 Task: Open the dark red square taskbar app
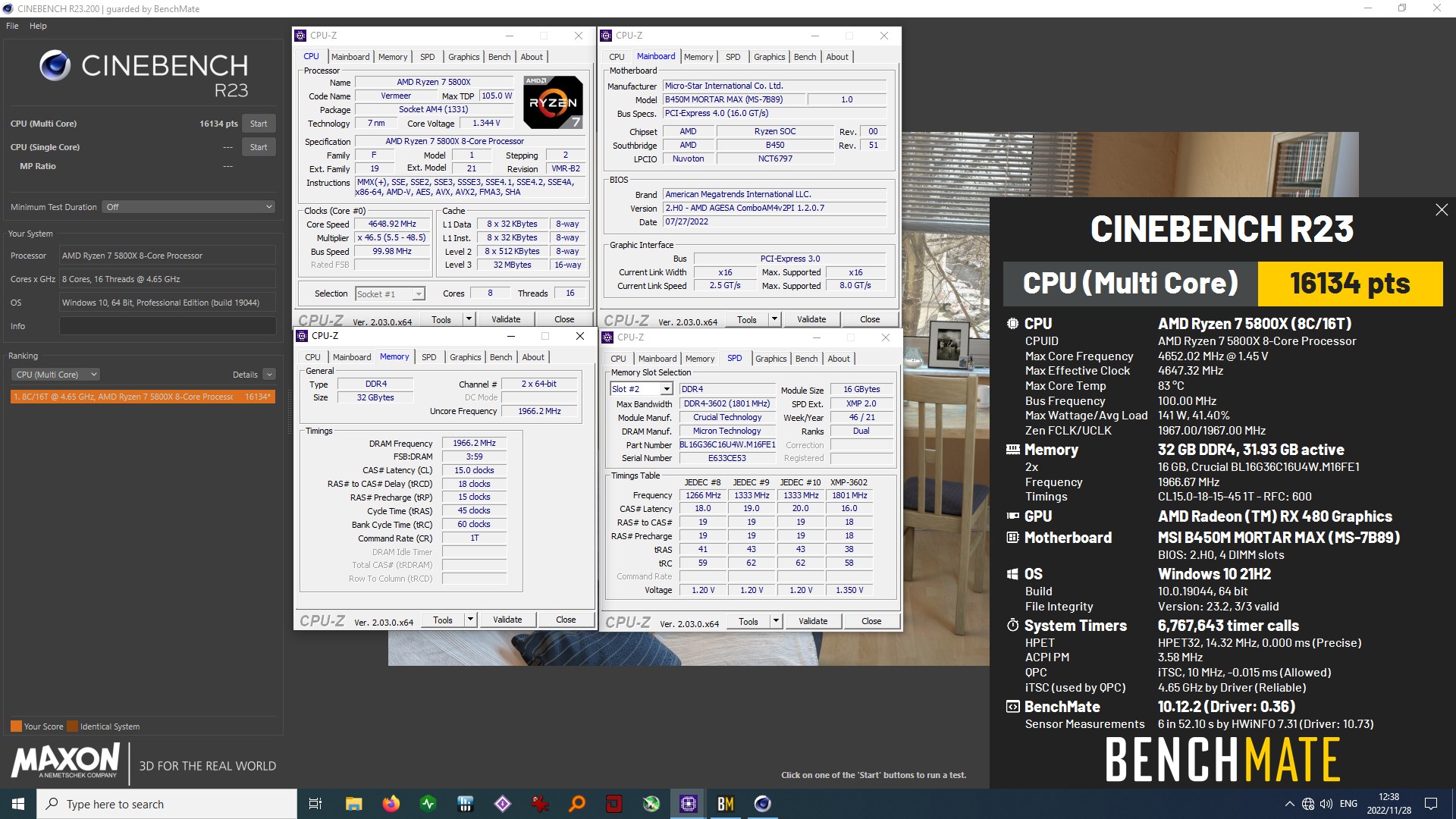coord(614,804)
